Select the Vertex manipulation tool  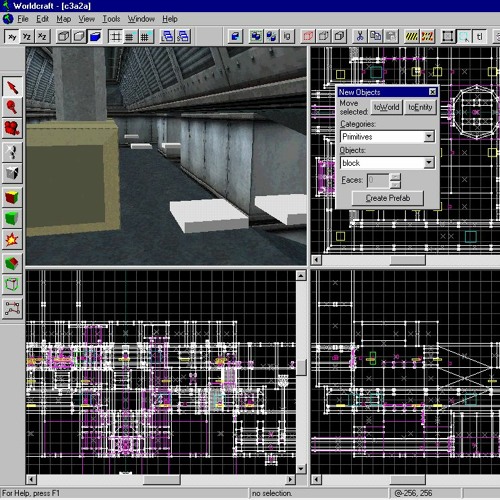pos(12,284)
